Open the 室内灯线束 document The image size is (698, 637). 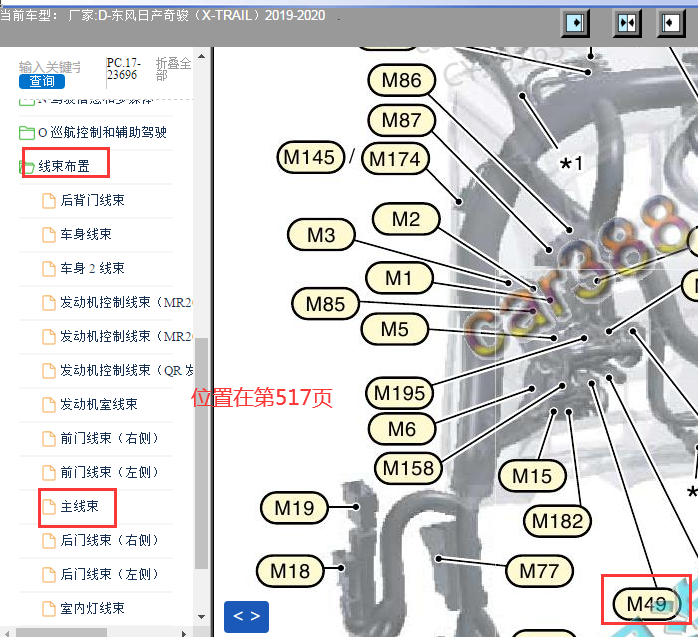(x=92, y=609)
